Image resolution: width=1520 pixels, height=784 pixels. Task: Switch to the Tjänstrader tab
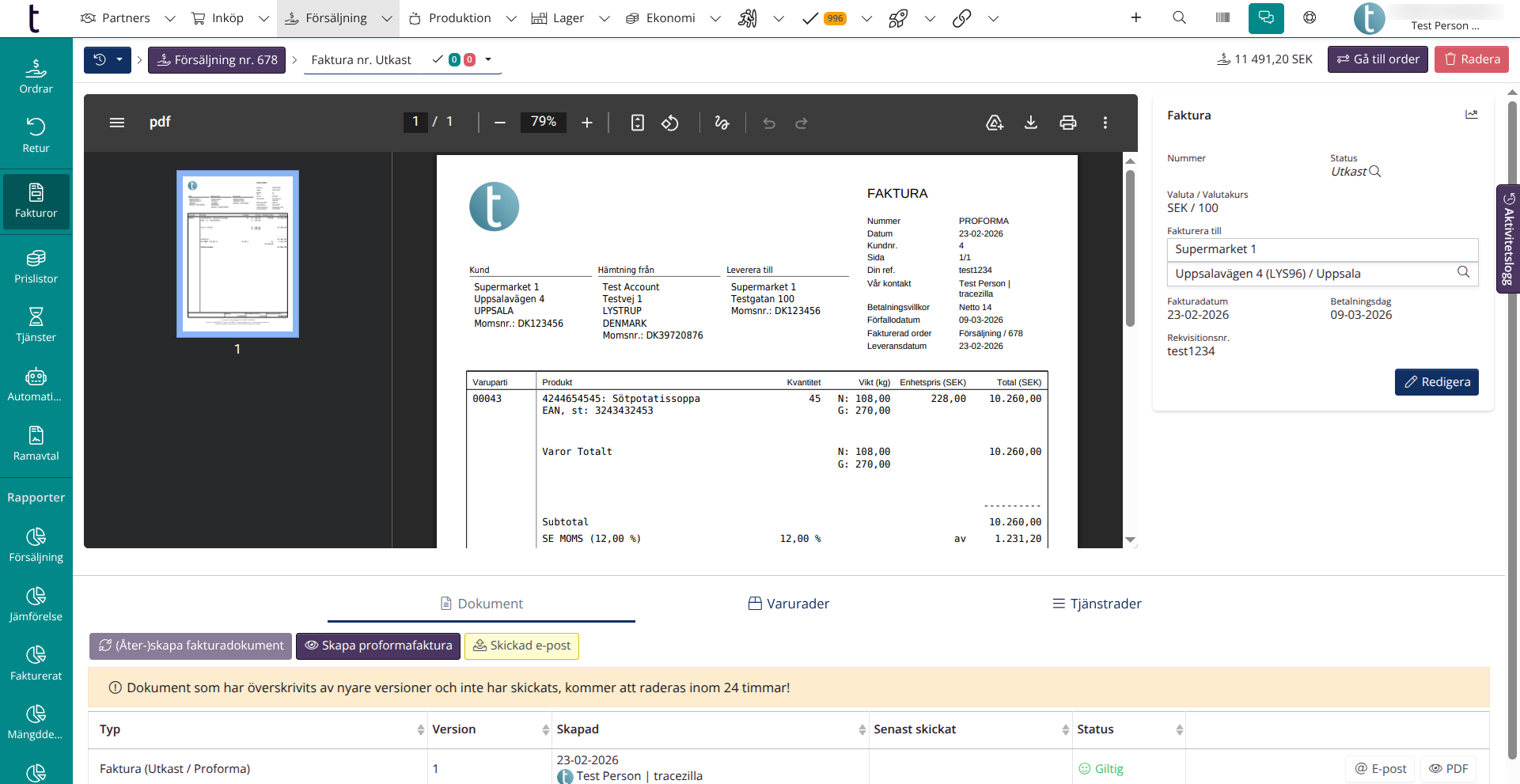[x=1097, y=604]
